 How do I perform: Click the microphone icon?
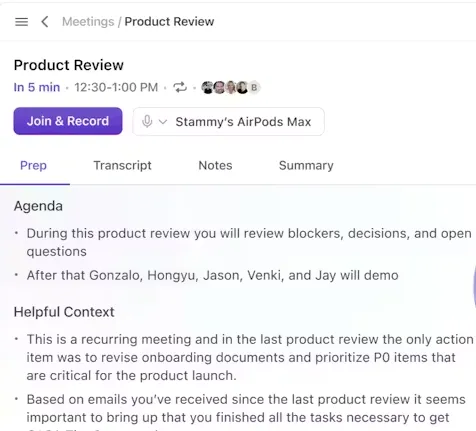(147, 121)
